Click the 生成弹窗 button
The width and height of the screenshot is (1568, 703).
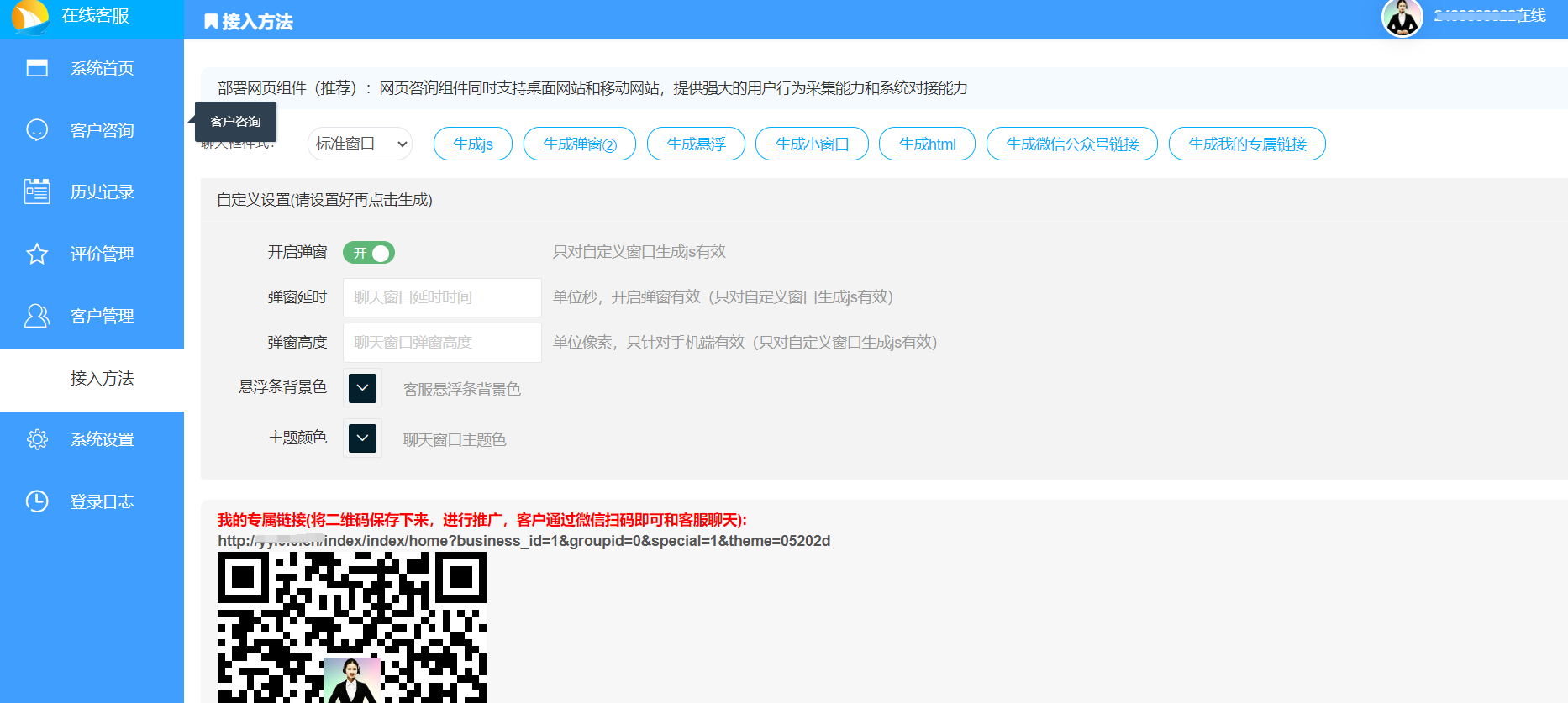[x=580, y=144]
